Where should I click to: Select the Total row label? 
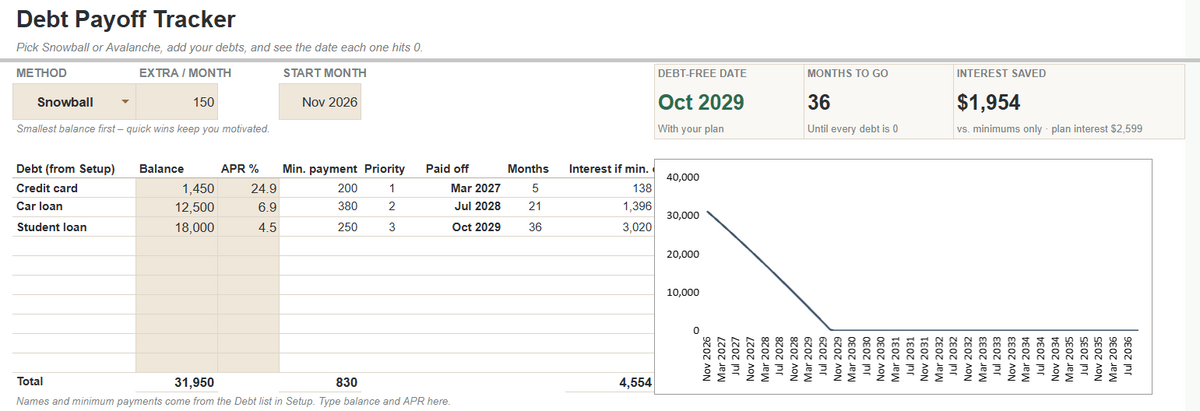click(x=30, y=381)
